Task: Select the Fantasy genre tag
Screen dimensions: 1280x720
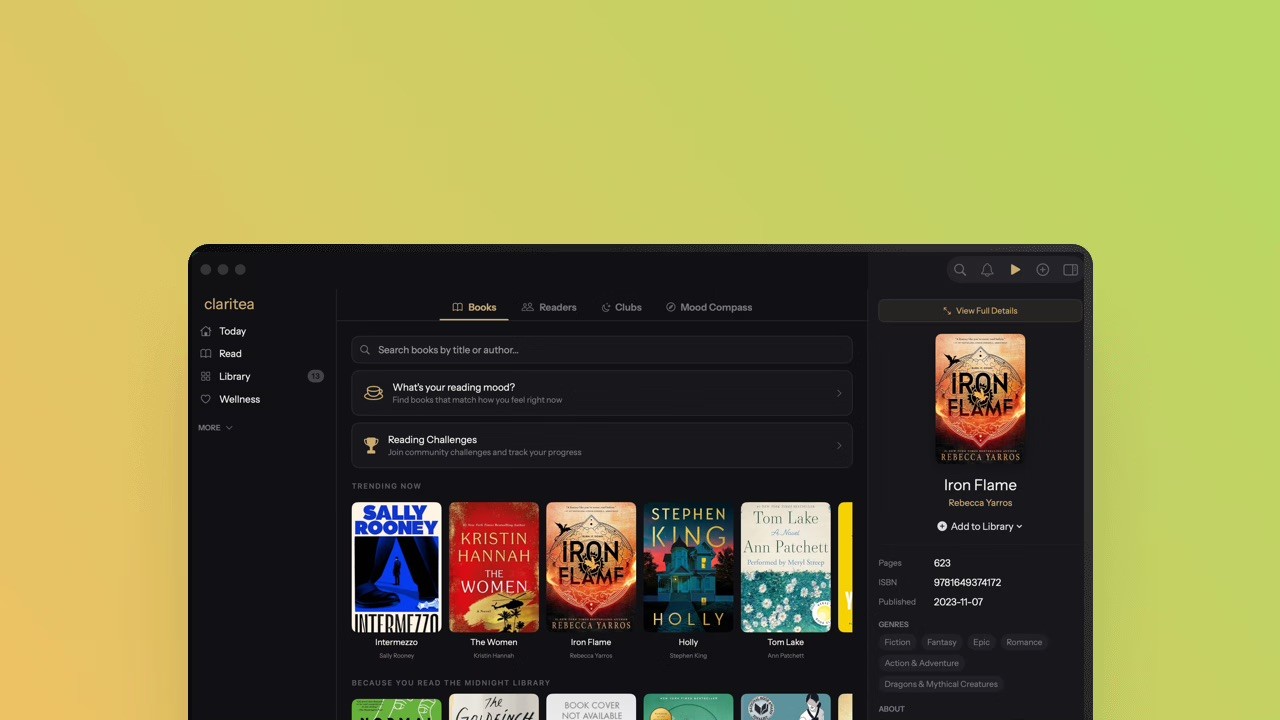Action: (941, 642)
